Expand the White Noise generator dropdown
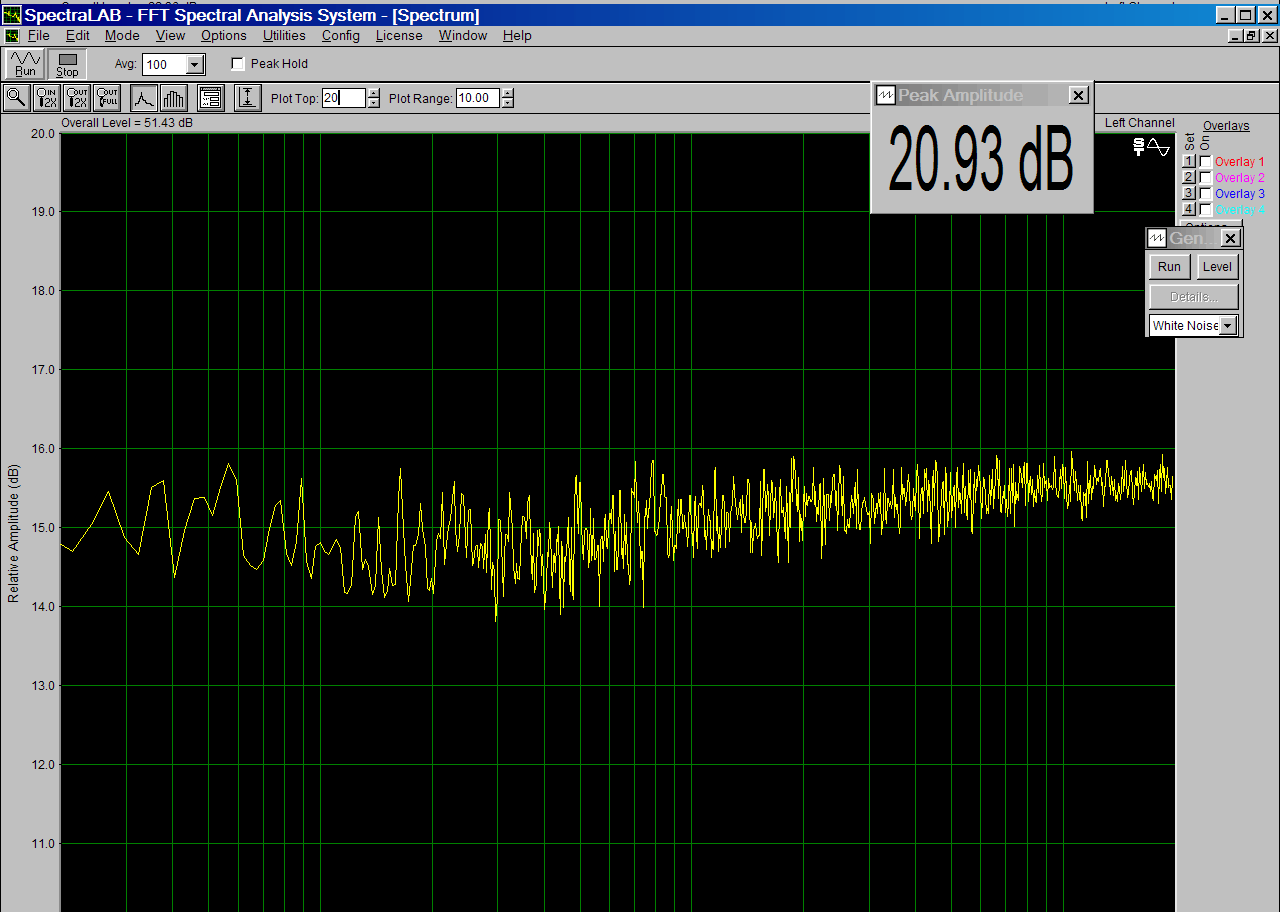This screenshot has width=1280, height=912. pos(1228,326)
